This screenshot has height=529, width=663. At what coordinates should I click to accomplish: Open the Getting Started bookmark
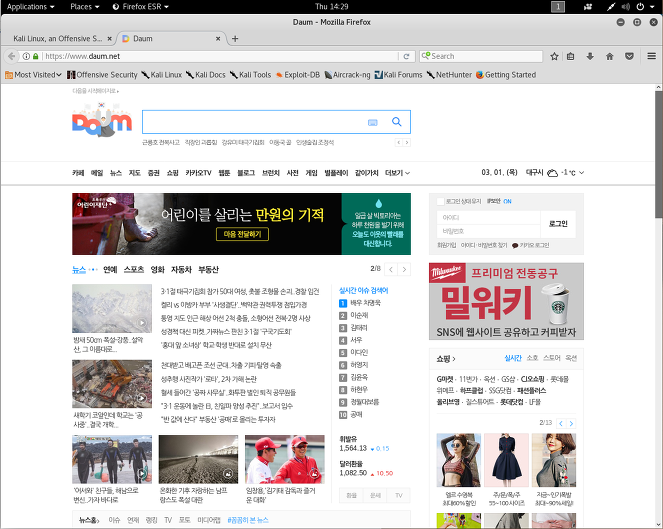tap(506, 75)
